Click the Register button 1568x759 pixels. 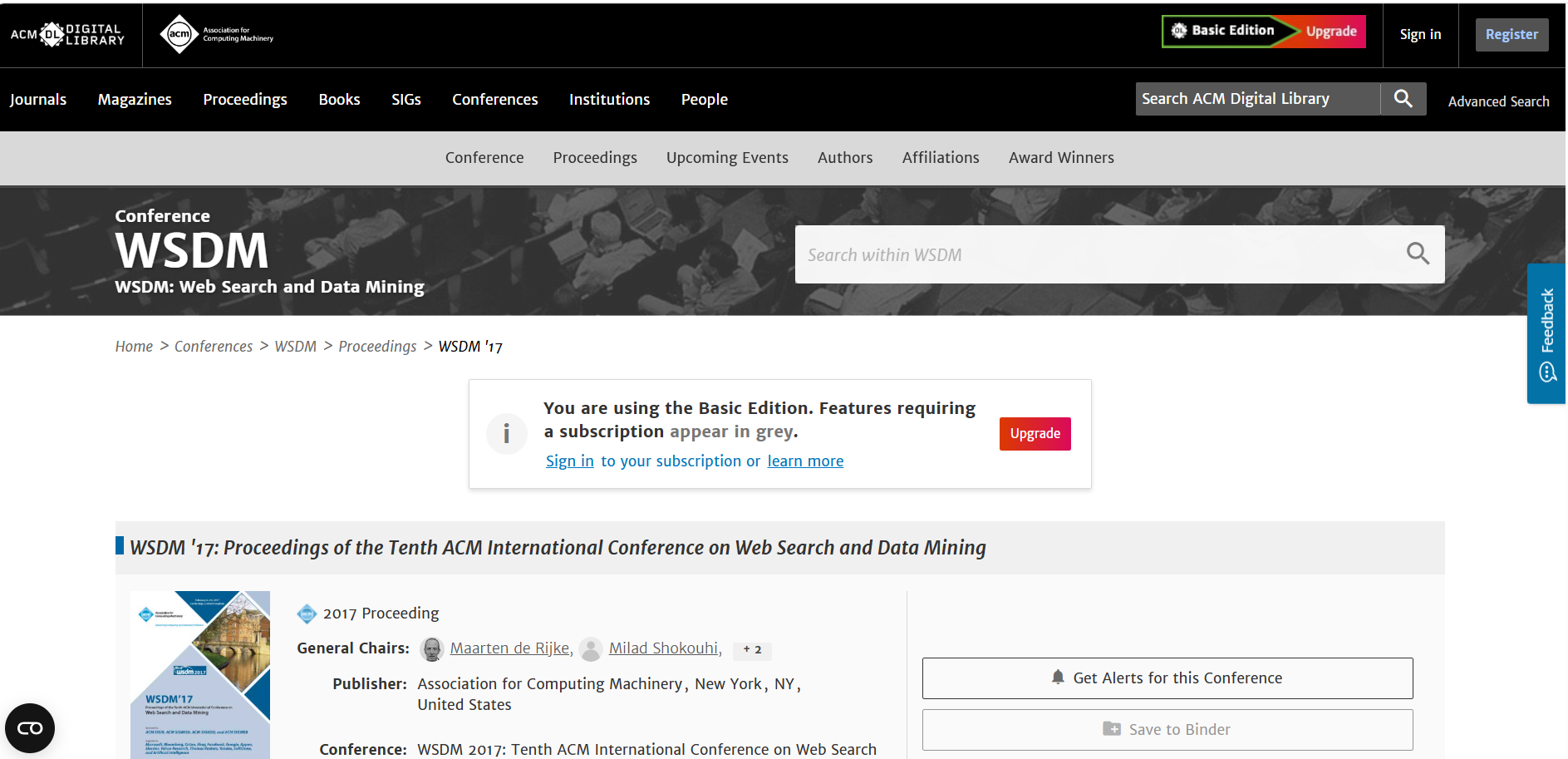(x=1511, y=35)
